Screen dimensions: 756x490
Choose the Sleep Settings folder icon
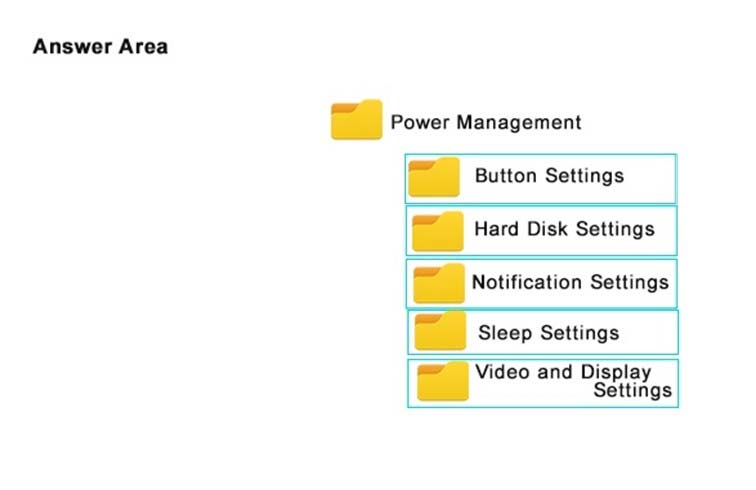pyautogui.click(x=440, y=330)
